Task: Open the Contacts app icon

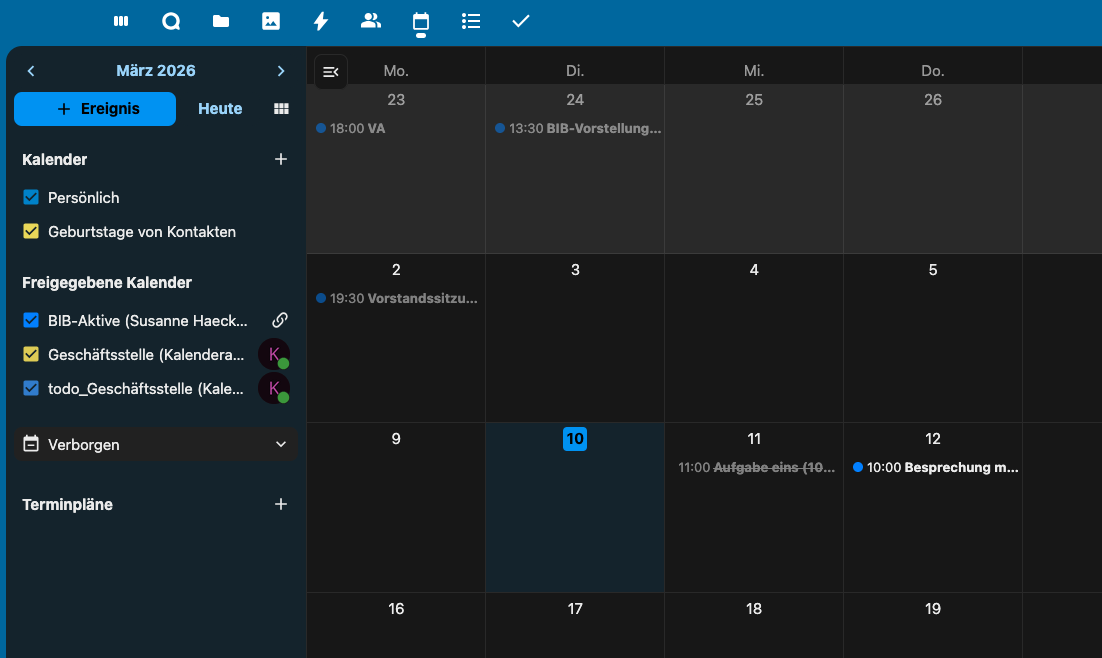Action: [x=371, y=21]
